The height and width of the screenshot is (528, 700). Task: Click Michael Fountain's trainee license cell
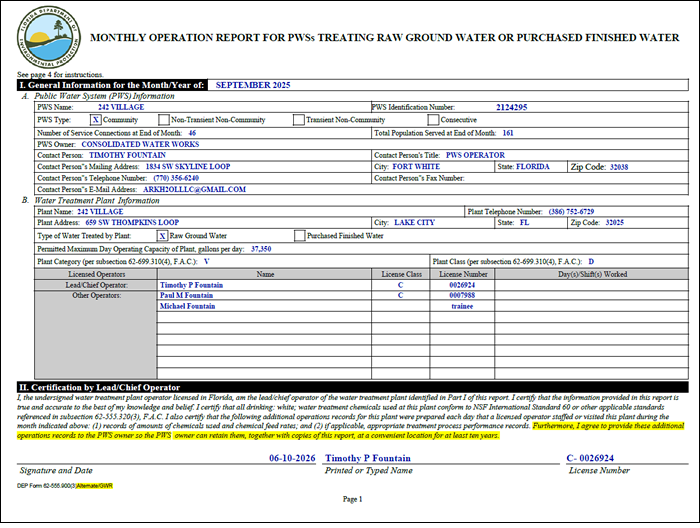tap(462, 306)
